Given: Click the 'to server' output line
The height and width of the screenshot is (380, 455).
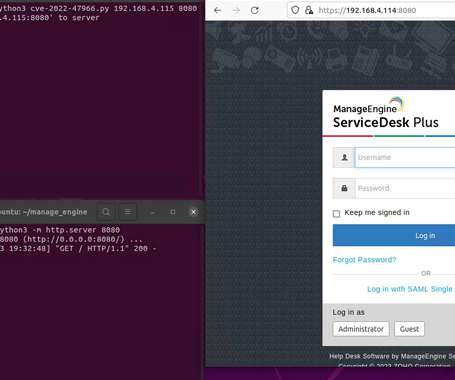Looking at the screenshot, I should click(50, 18).
